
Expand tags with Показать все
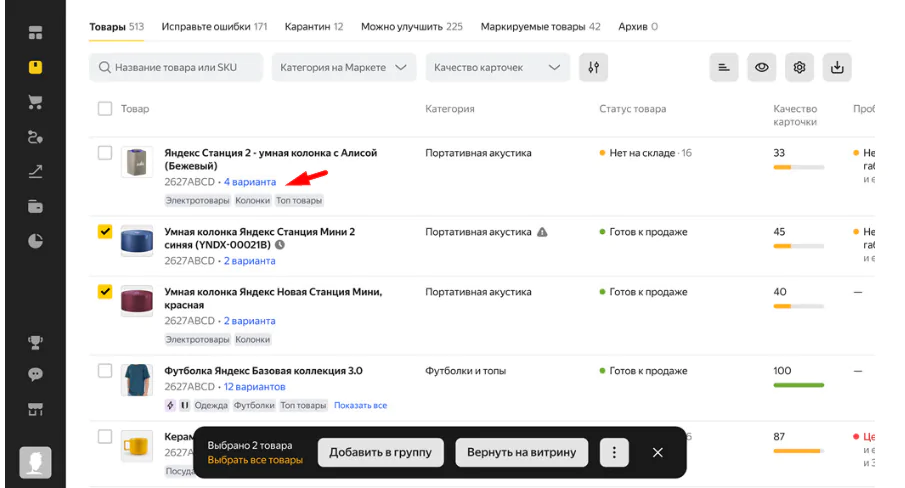360,406
